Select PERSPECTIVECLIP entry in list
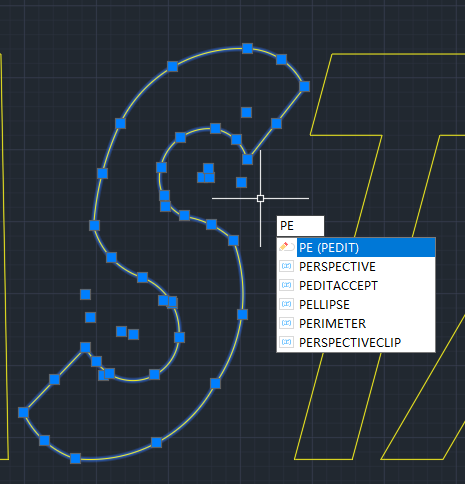Screen dimensions: 465x484 (356, 342)
